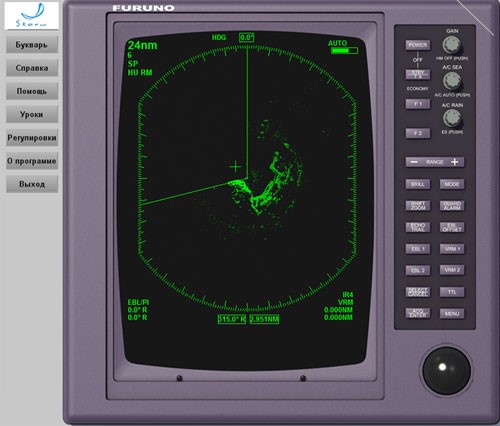Toggle the ECHO TRAIL button
This screenshot has height=426, width=500.
[418, 227]
